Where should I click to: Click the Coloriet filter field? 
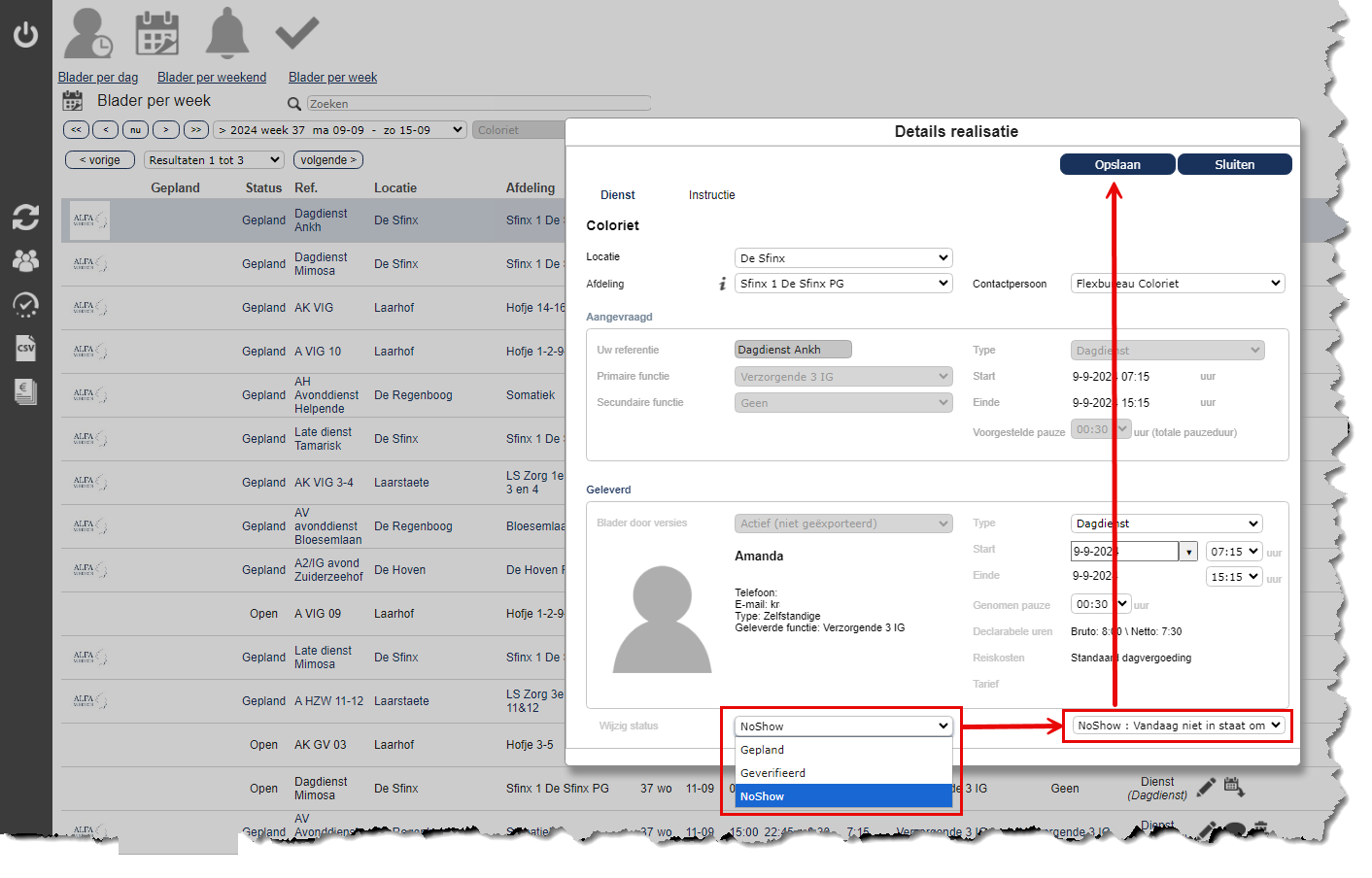[519, 130]
